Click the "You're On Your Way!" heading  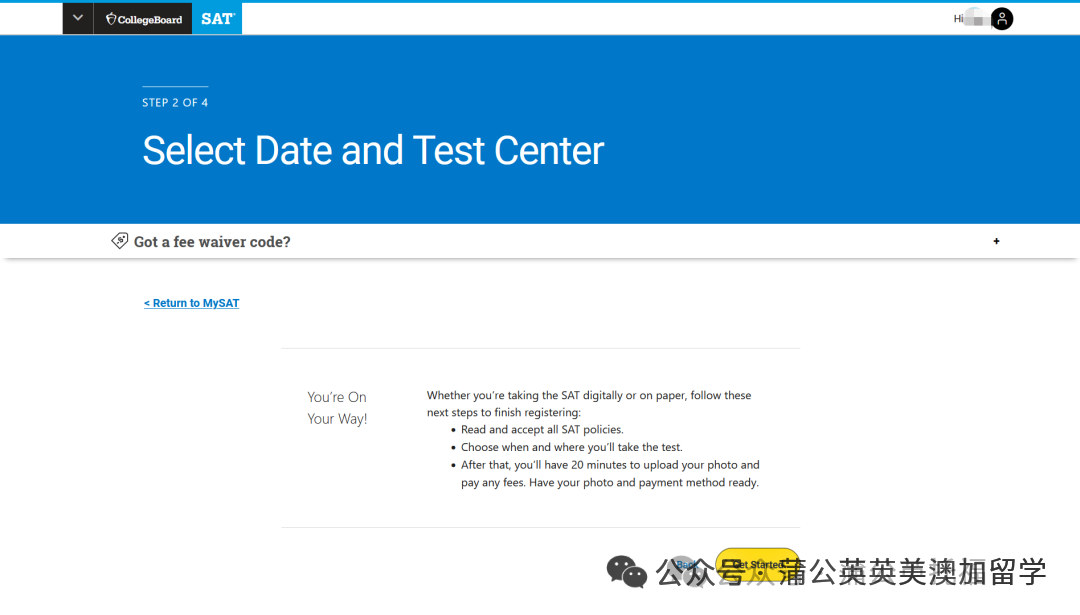(337, 408)
